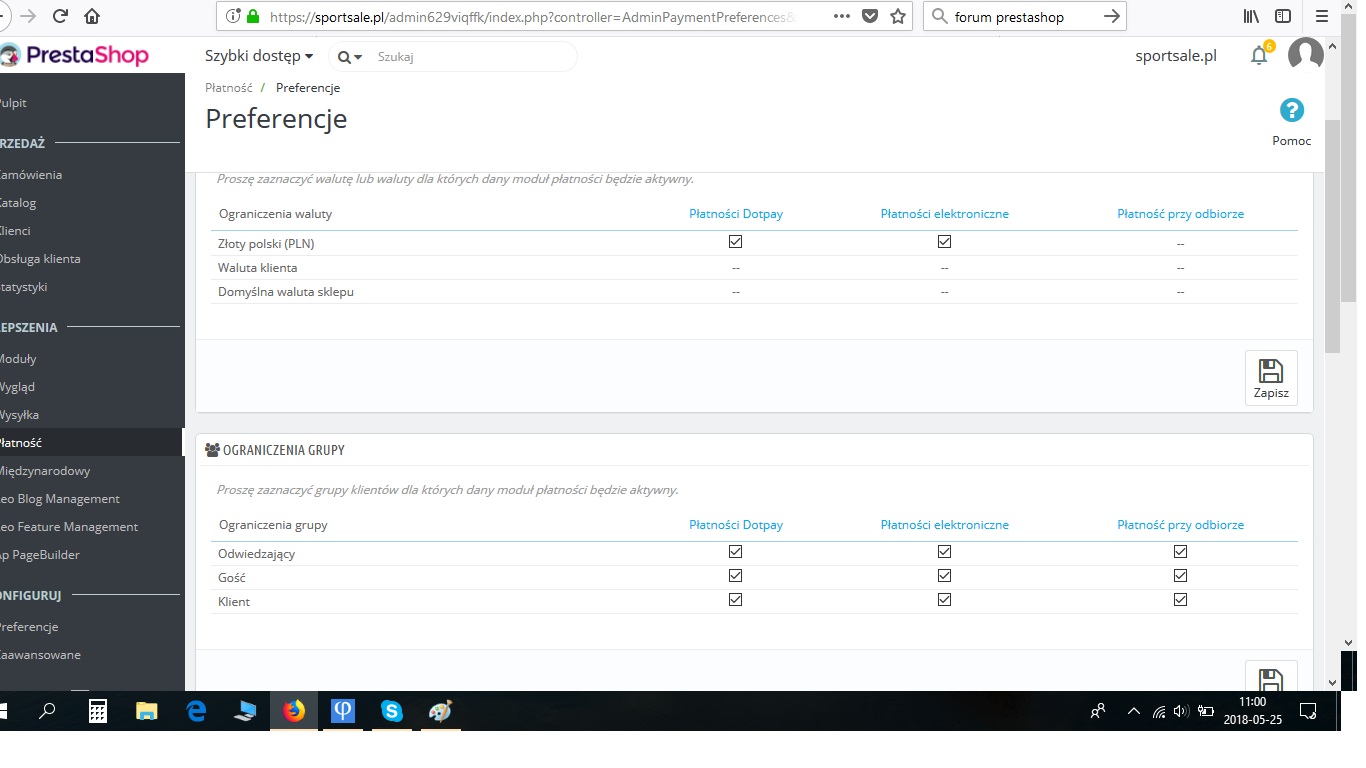Toggle Gość for Płatność przy odbiorze
The width and height of the screenshot is (1366, 768).
tap(1180, 576)
